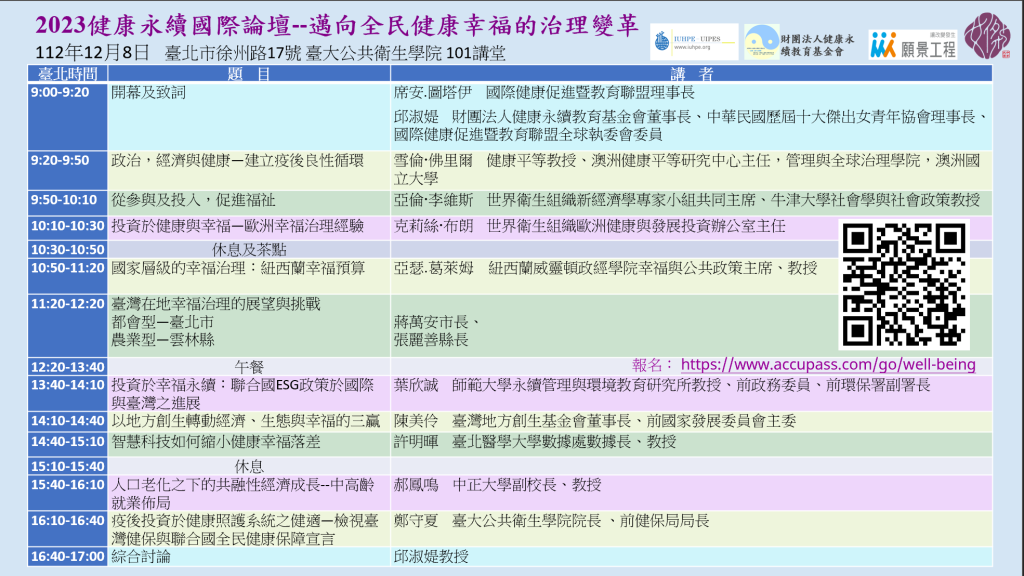Select the 16:10-16:40 time cell
Viewport: 1024px width, 576px height.
[67, 529]
